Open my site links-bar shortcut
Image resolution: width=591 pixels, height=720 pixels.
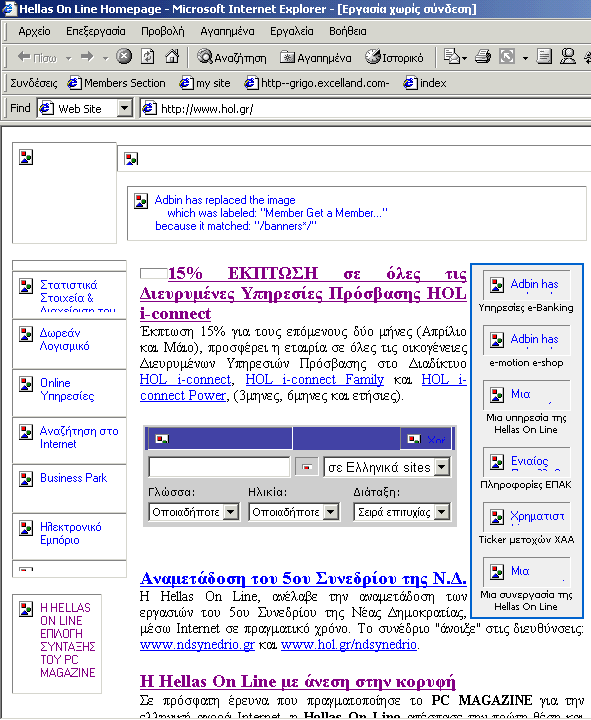pos(205,83)
